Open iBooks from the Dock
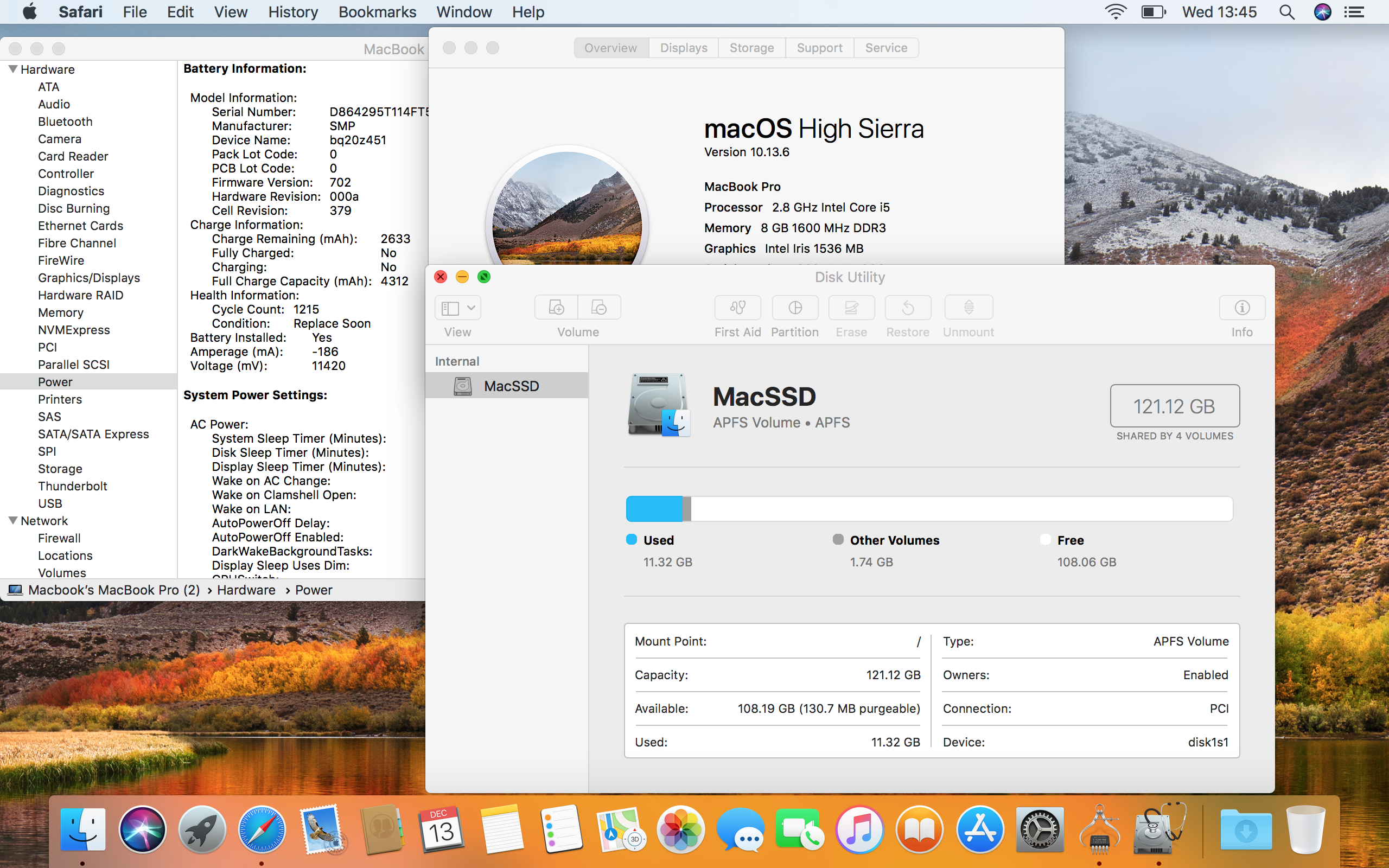The image size is (1389, 868). point(920,829)
